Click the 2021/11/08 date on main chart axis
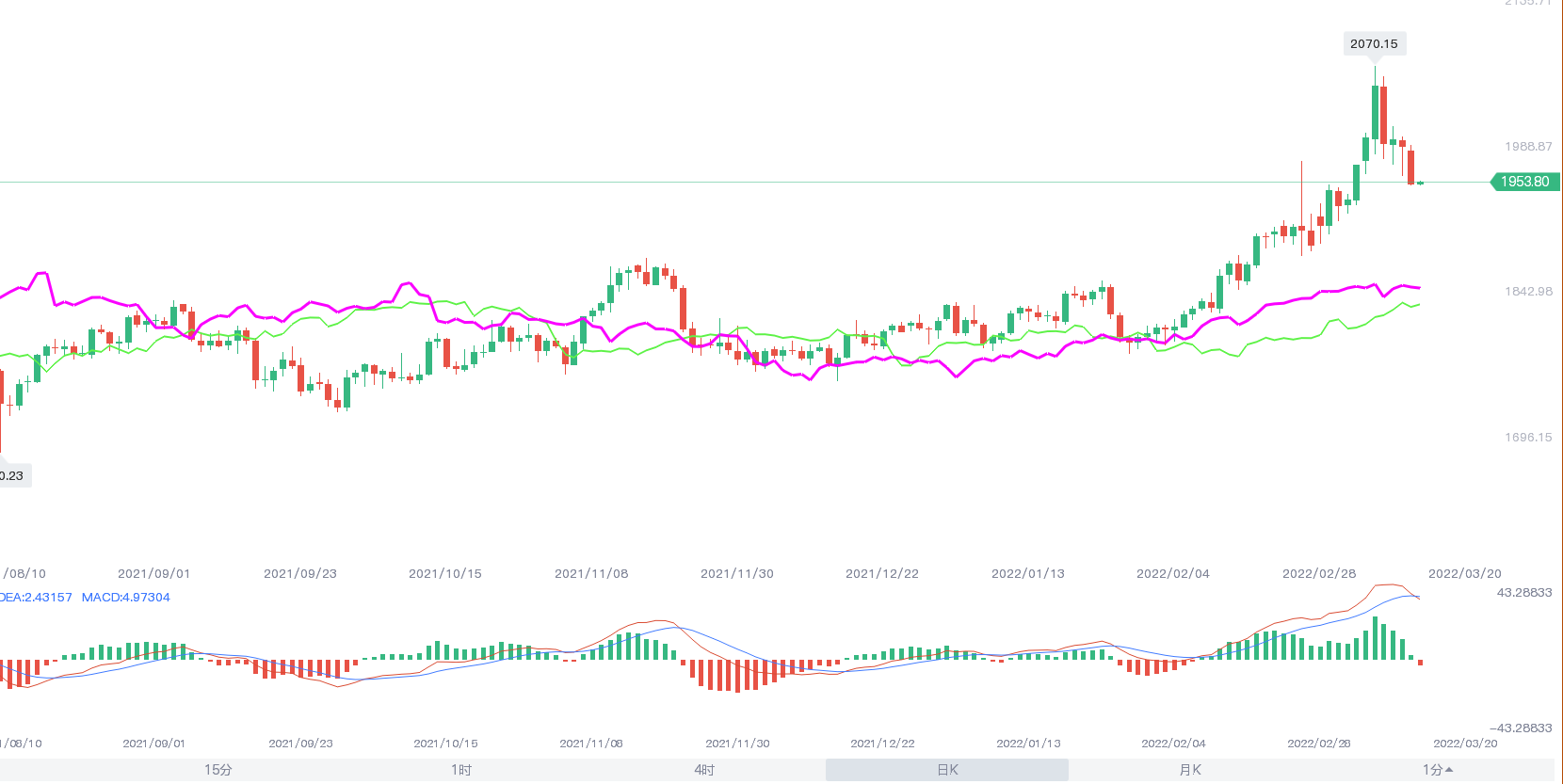The width and height of the screenshot is (1563, 784). [591, 573]
